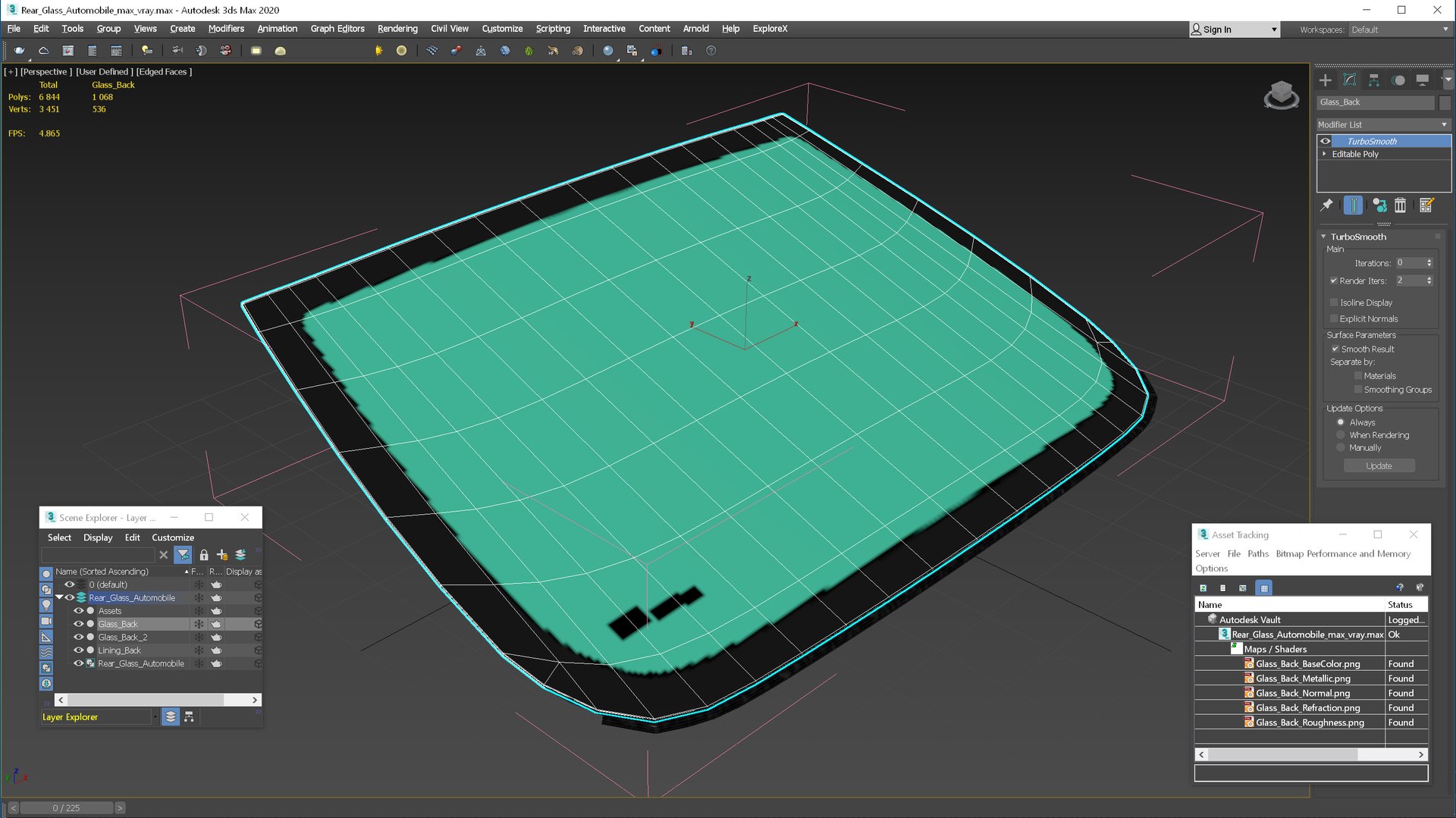
Task: Click the lock icon in Scene Explorer toolbar
Action: tap(204, 555)
